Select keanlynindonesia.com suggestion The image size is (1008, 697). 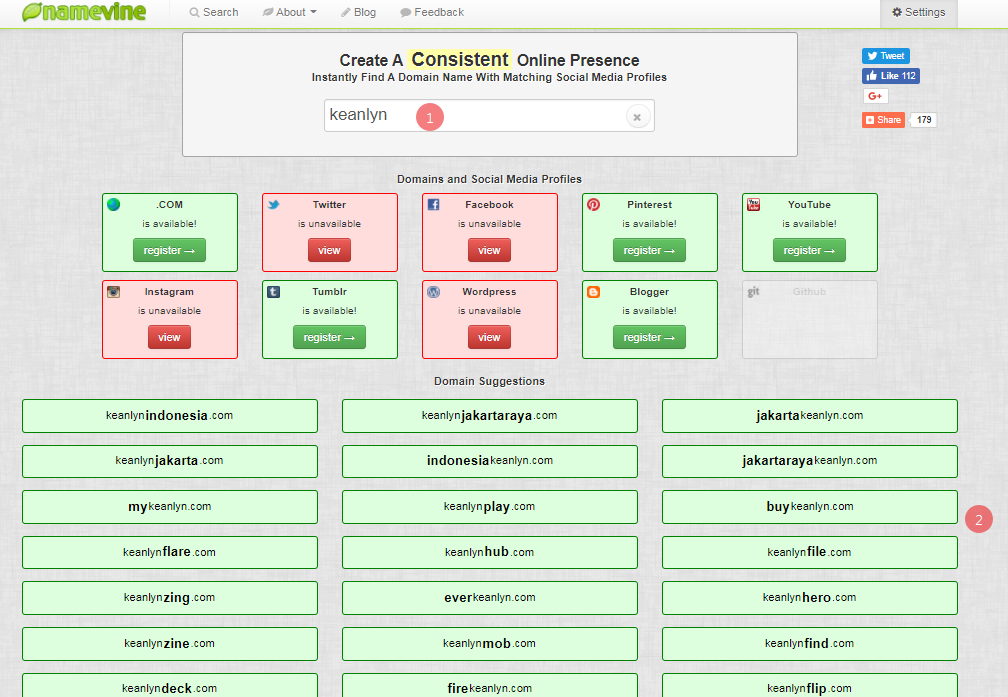click(x=170, y=415)
